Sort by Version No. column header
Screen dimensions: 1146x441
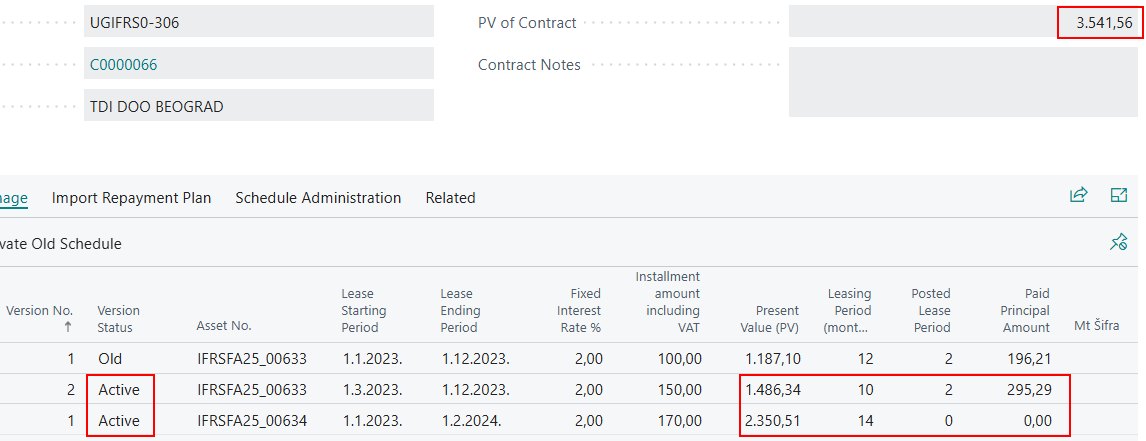[x=39, y=318]
